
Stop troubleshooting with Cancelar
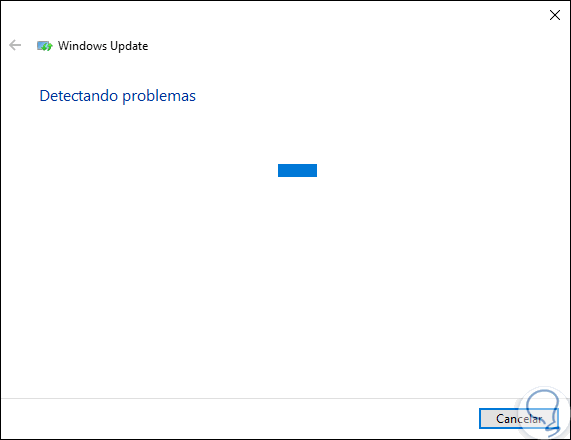click(519, 419)
